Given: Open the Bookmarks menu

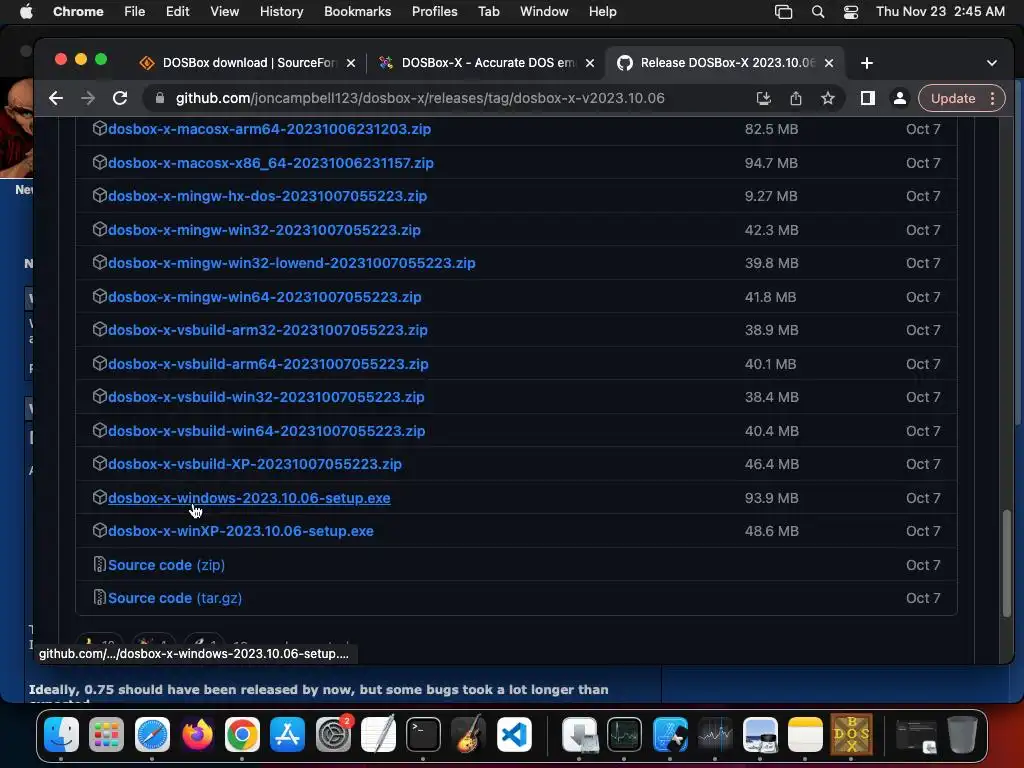Looking at the screenshot, I should click(357, 12).
